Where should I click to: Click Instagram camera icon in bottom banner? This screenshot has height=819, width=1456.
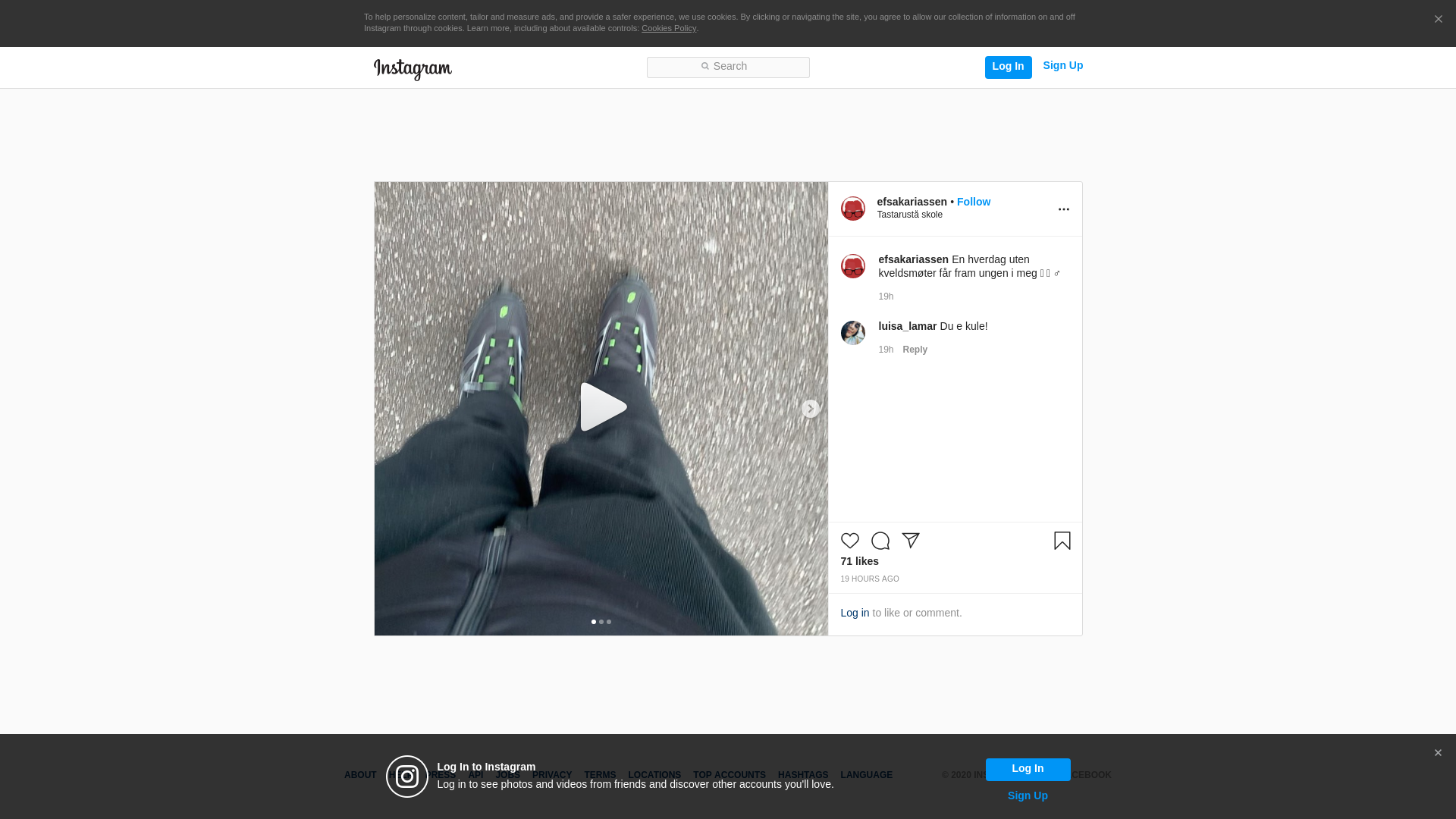(x=407, y=777)
